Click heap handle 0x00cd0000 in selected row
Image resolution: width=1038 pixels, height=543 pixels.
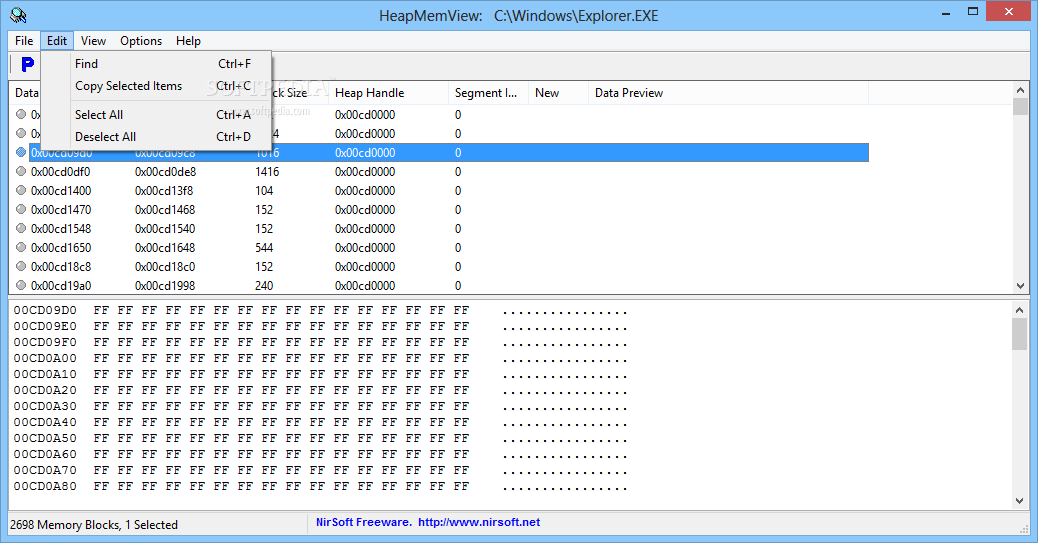click(x=365, y=152)
